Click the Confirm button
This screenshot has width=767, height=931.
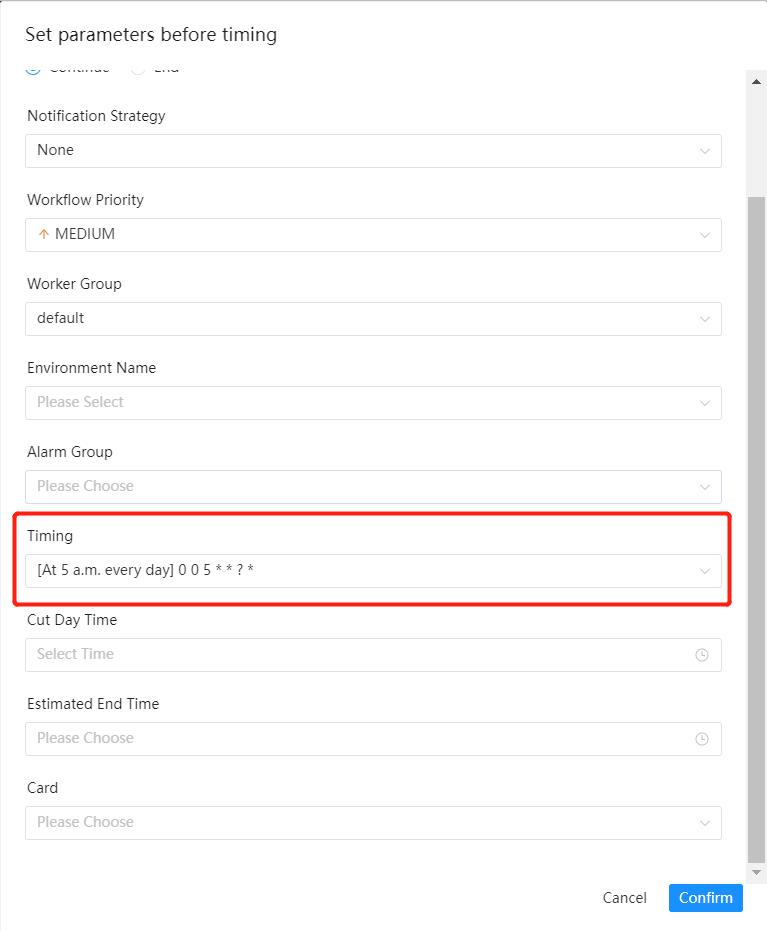705,898
